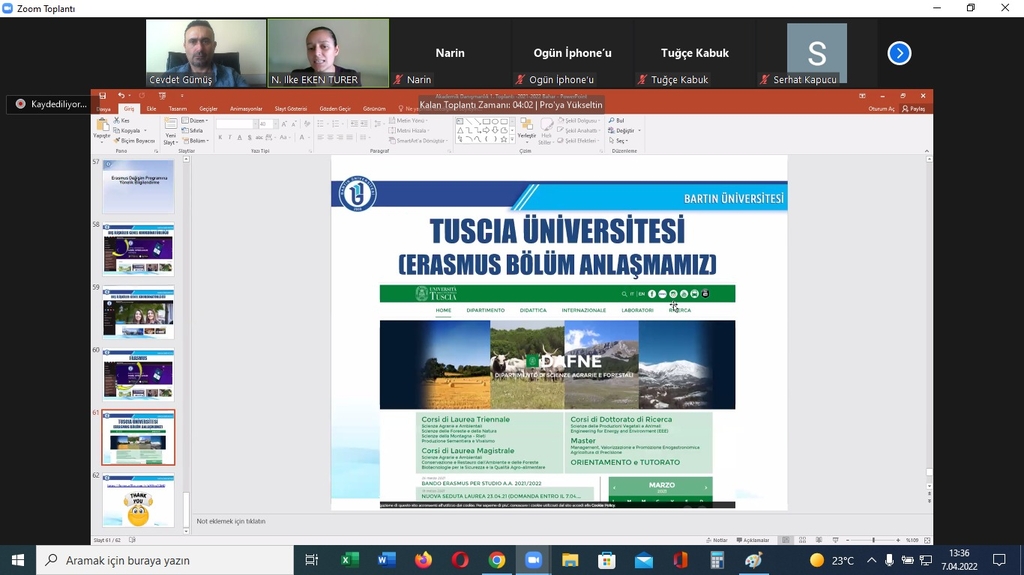Click the decrease indent level icon
Viewport: 1024px width, 575px height.
pos(354,123)
